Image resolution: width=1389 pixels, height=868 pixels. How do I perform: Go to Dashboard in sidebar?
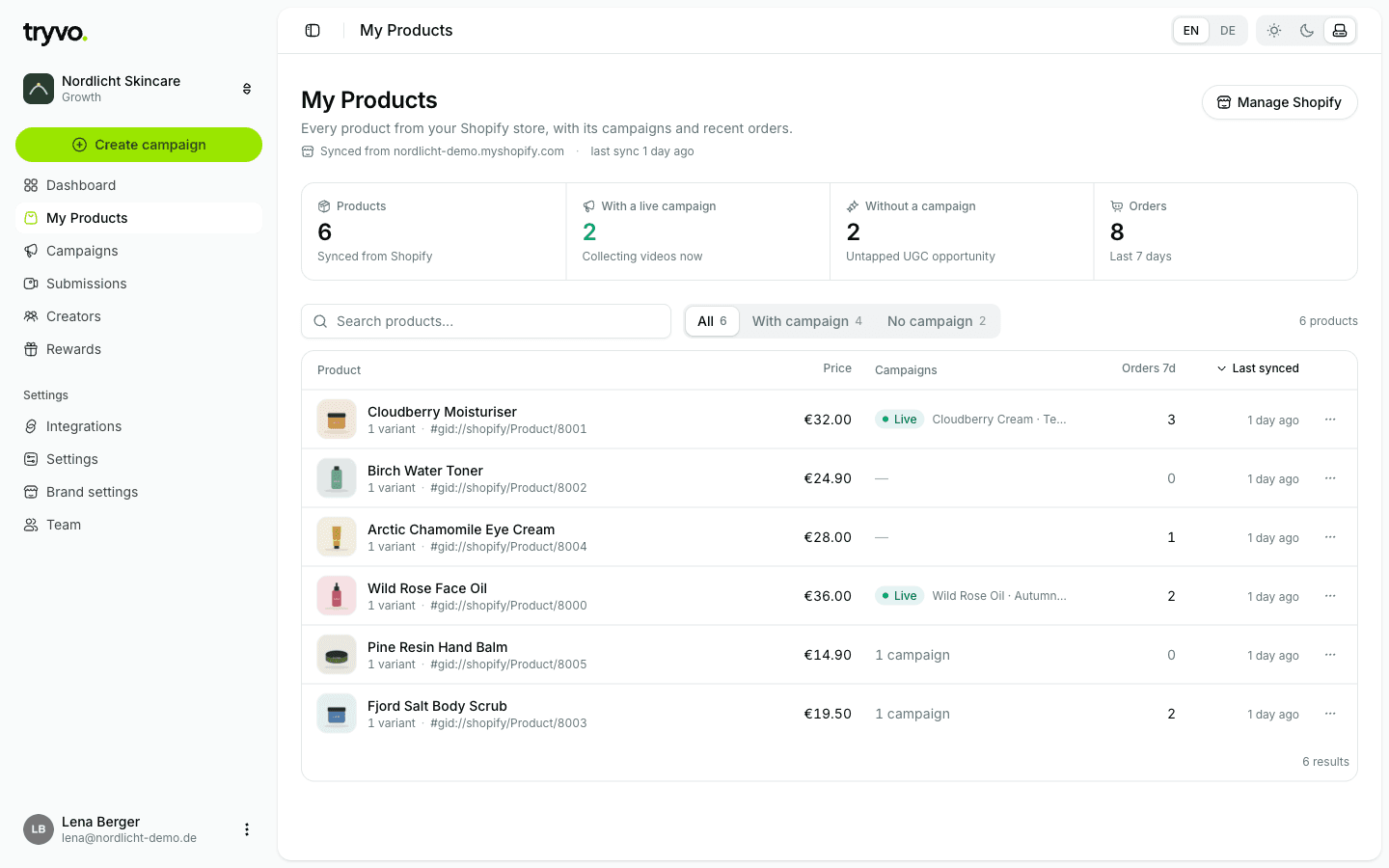[x=139, y=185]
